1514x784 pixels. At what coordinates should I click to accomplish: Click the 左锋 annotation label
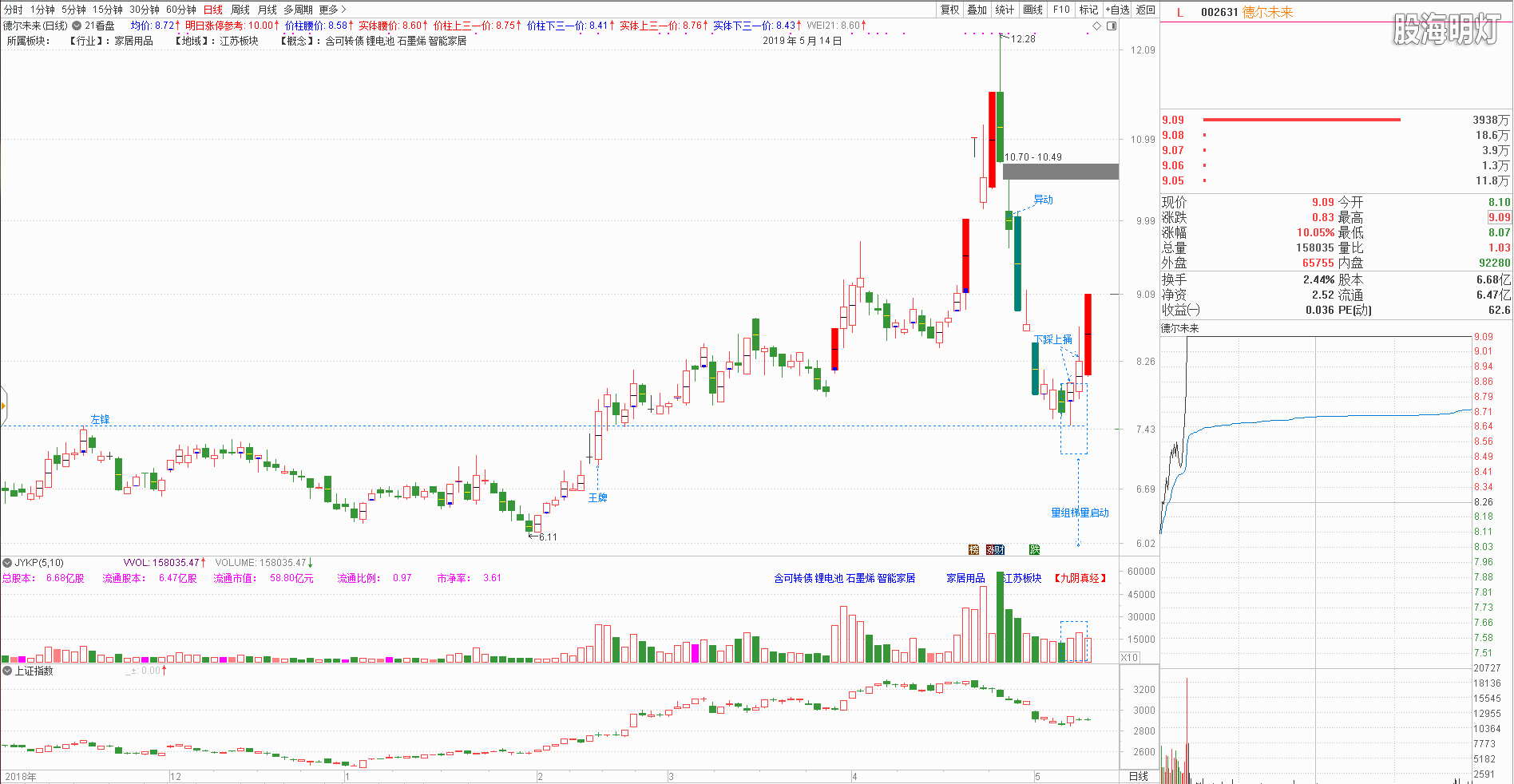(100, 419)
